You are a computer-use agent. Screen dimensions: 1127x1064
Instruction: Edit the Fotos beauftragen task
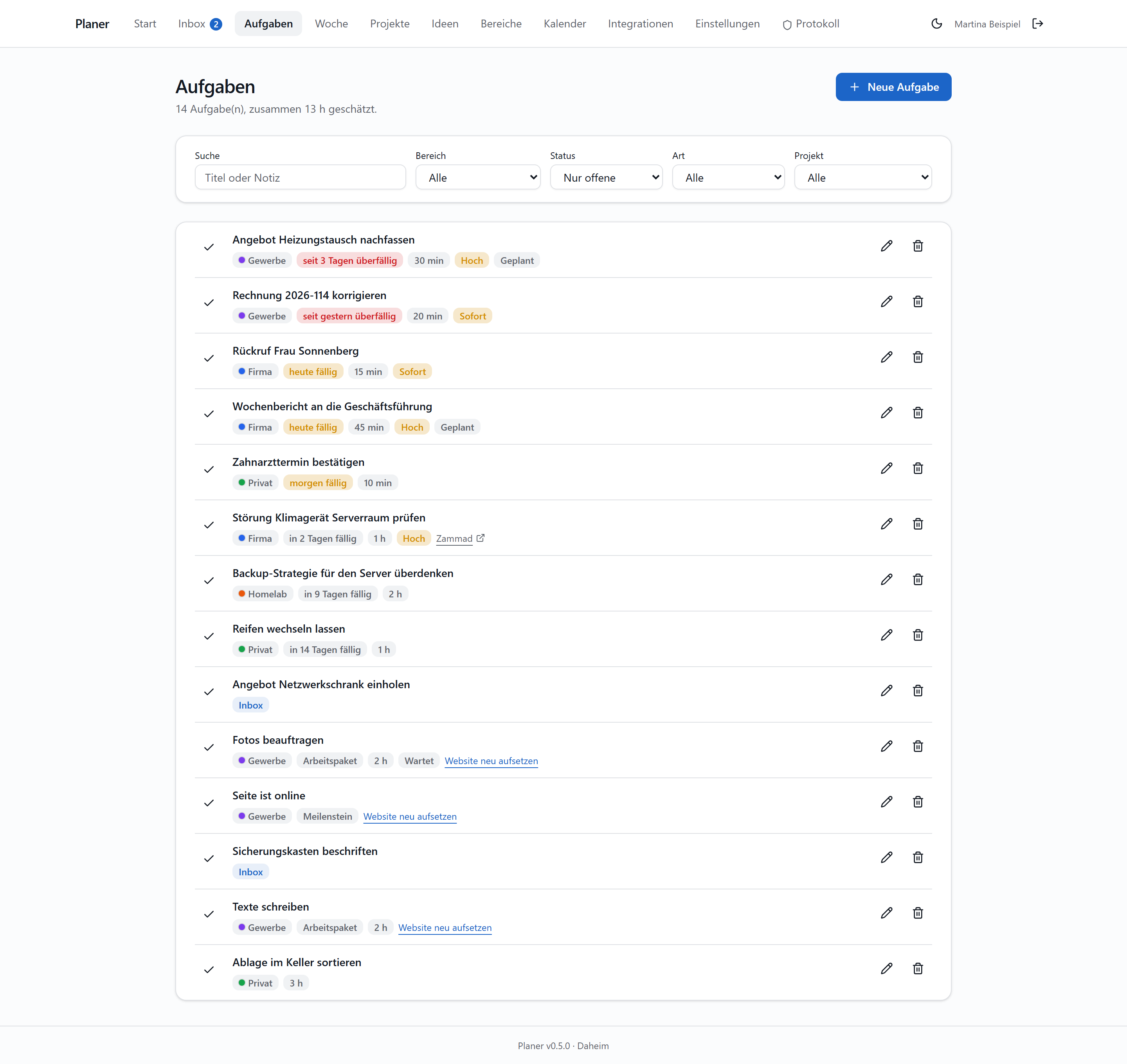887,747
